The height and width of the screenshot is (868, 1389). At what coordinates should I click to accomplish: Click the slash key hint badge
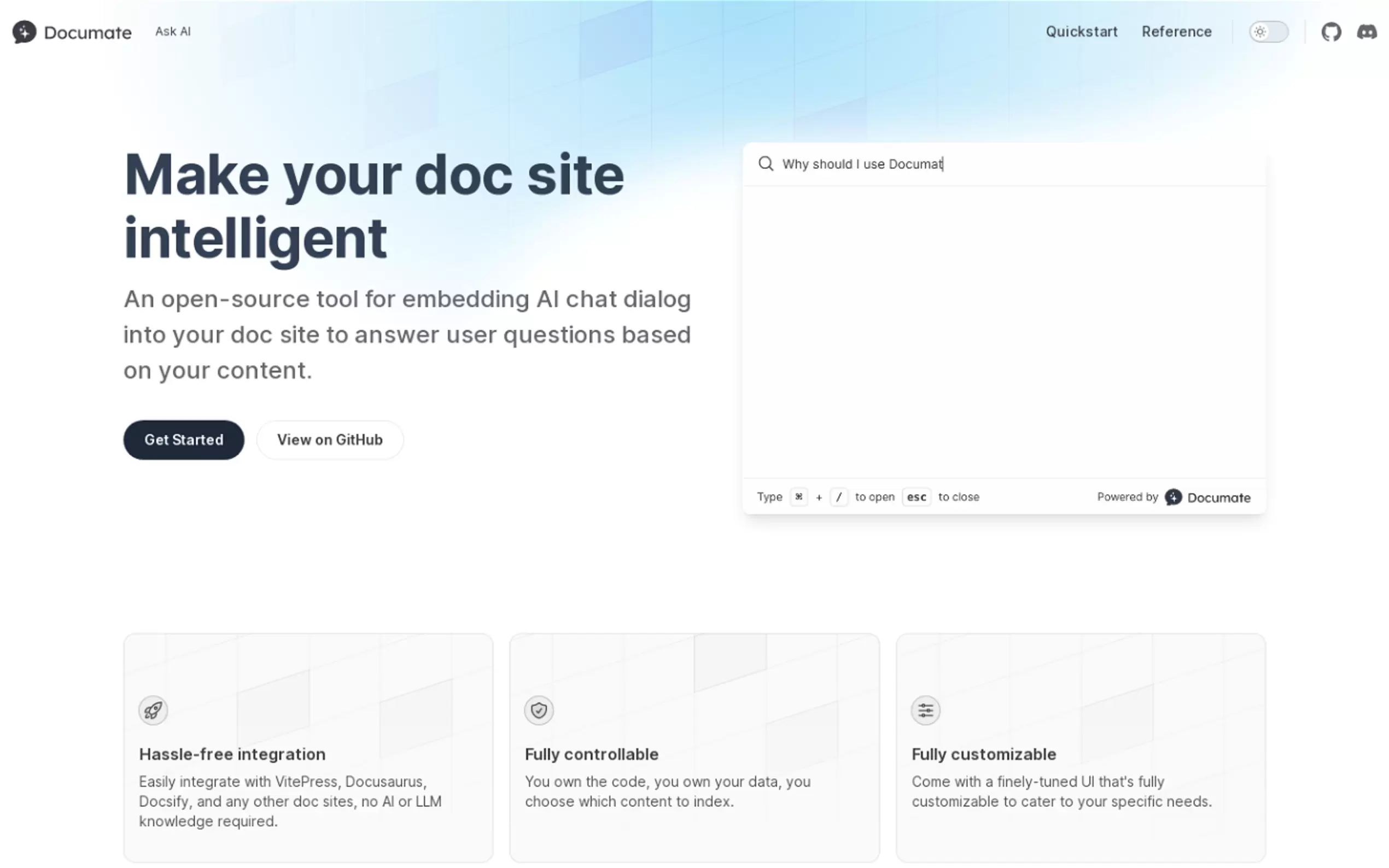click(838, 497)
